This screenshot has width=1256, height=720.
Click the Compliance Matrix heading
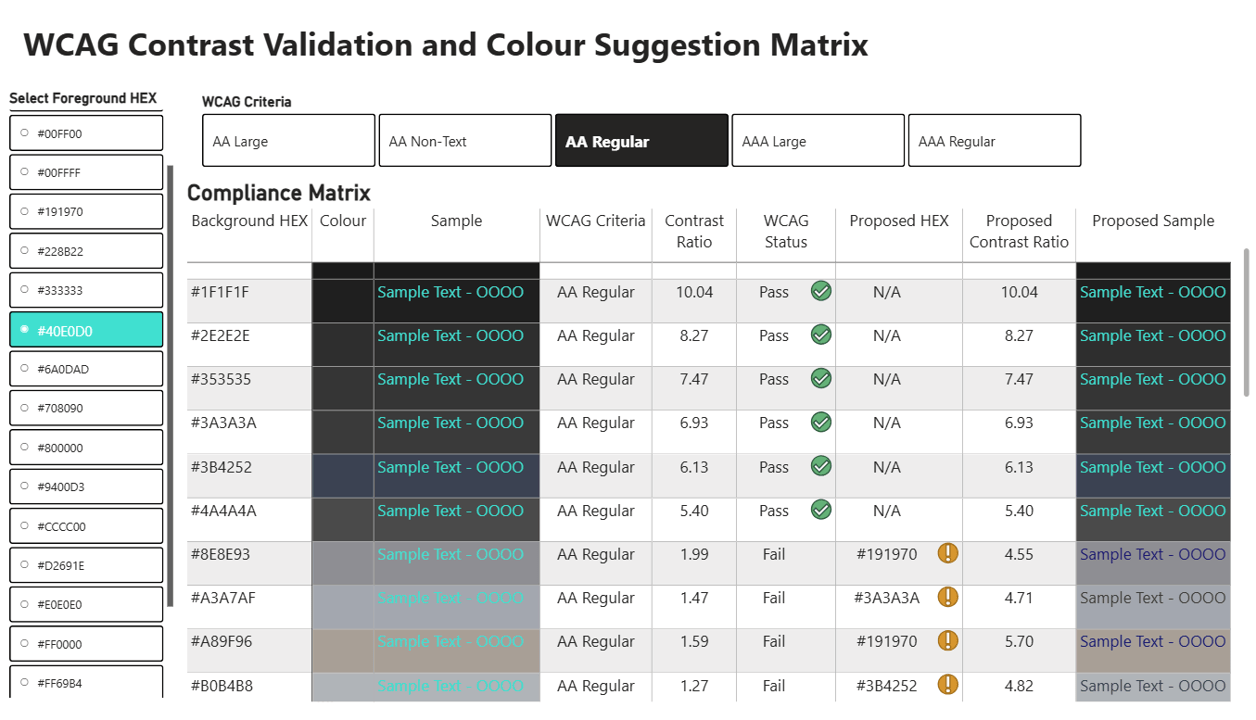click(279, 193)
